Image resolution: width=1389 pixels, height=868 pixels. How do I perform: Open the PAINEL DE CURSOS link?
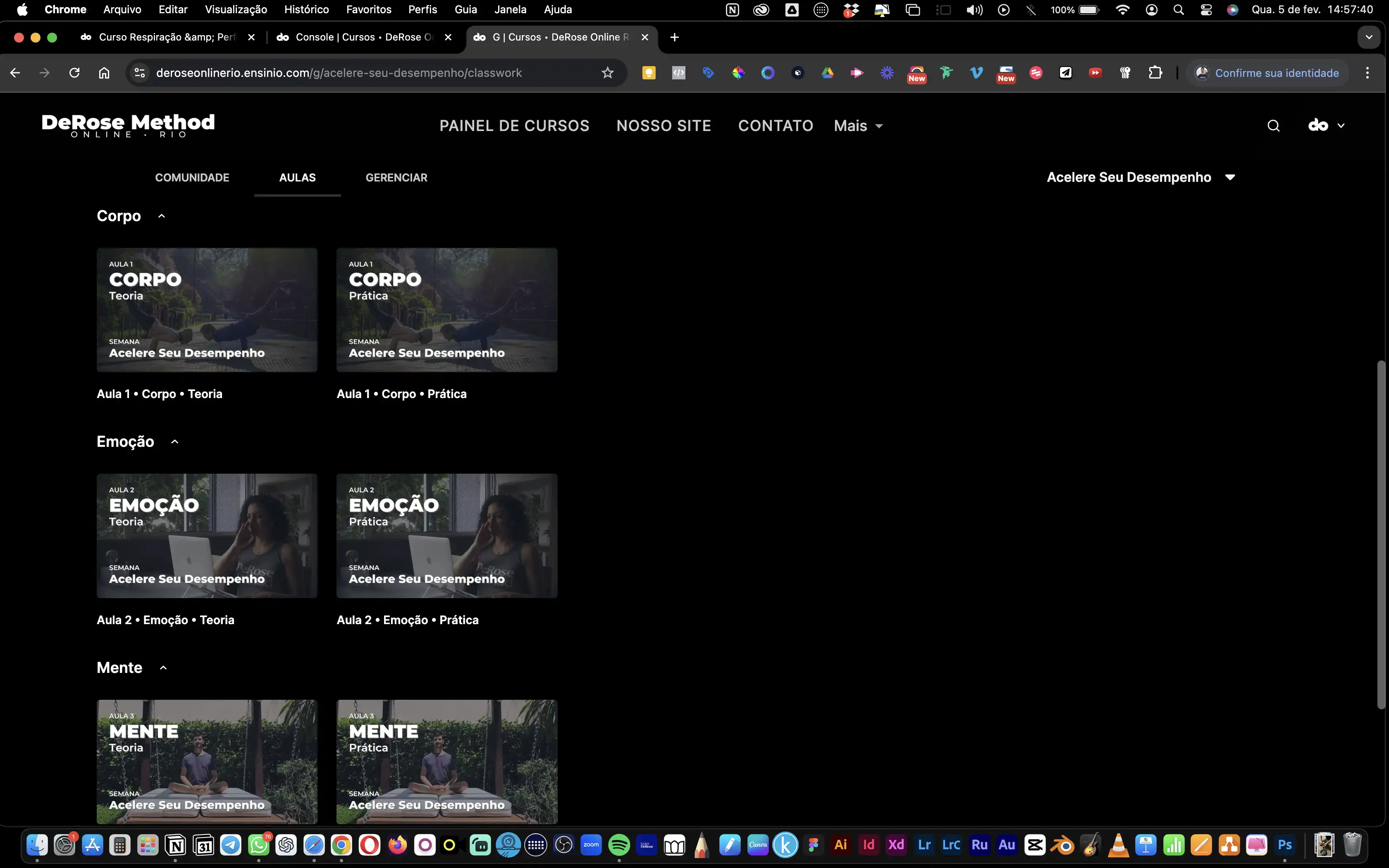pos(514,126)
